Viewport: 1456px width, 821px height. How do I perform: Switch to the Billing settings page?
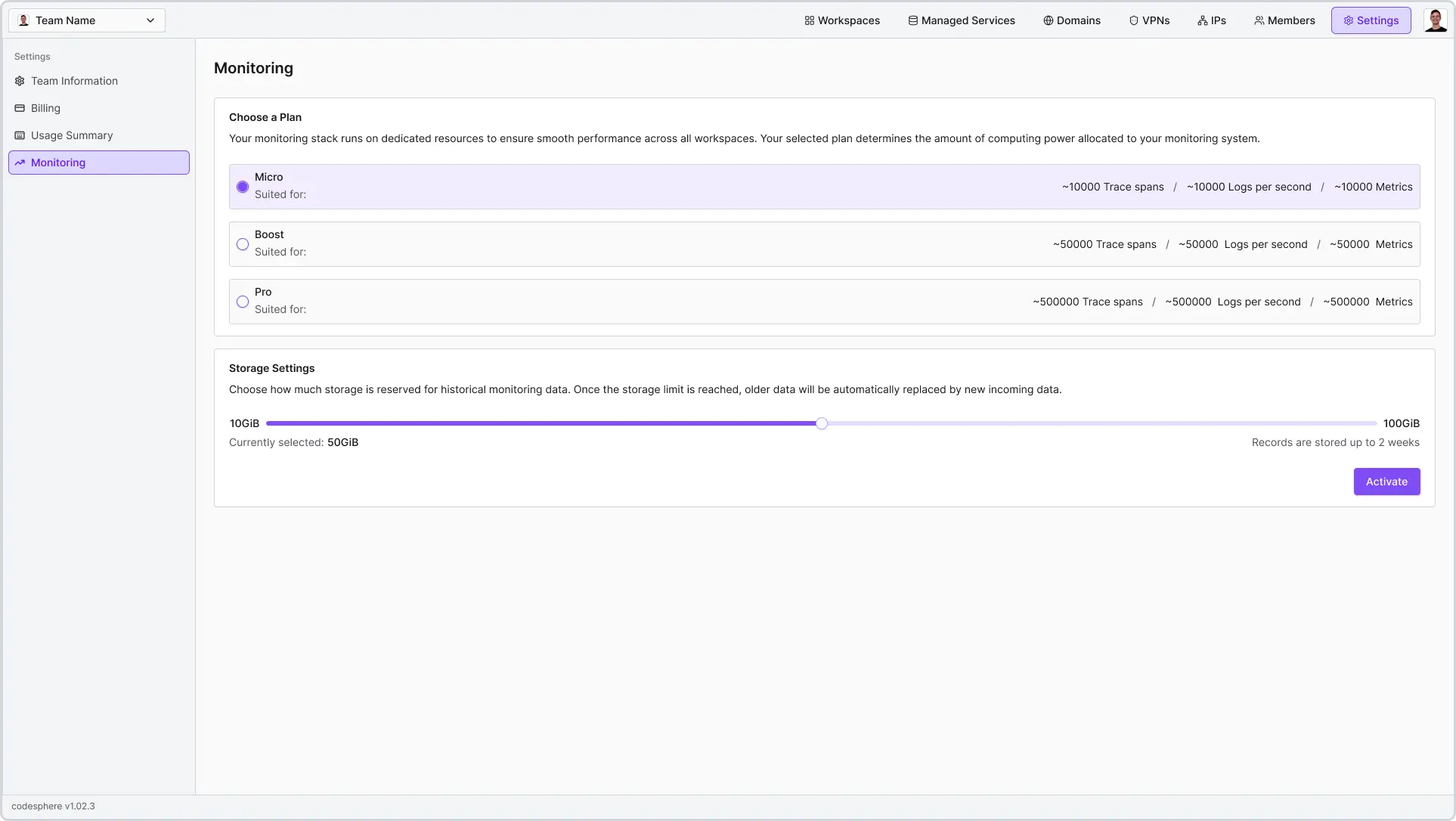tap(45, 108)
